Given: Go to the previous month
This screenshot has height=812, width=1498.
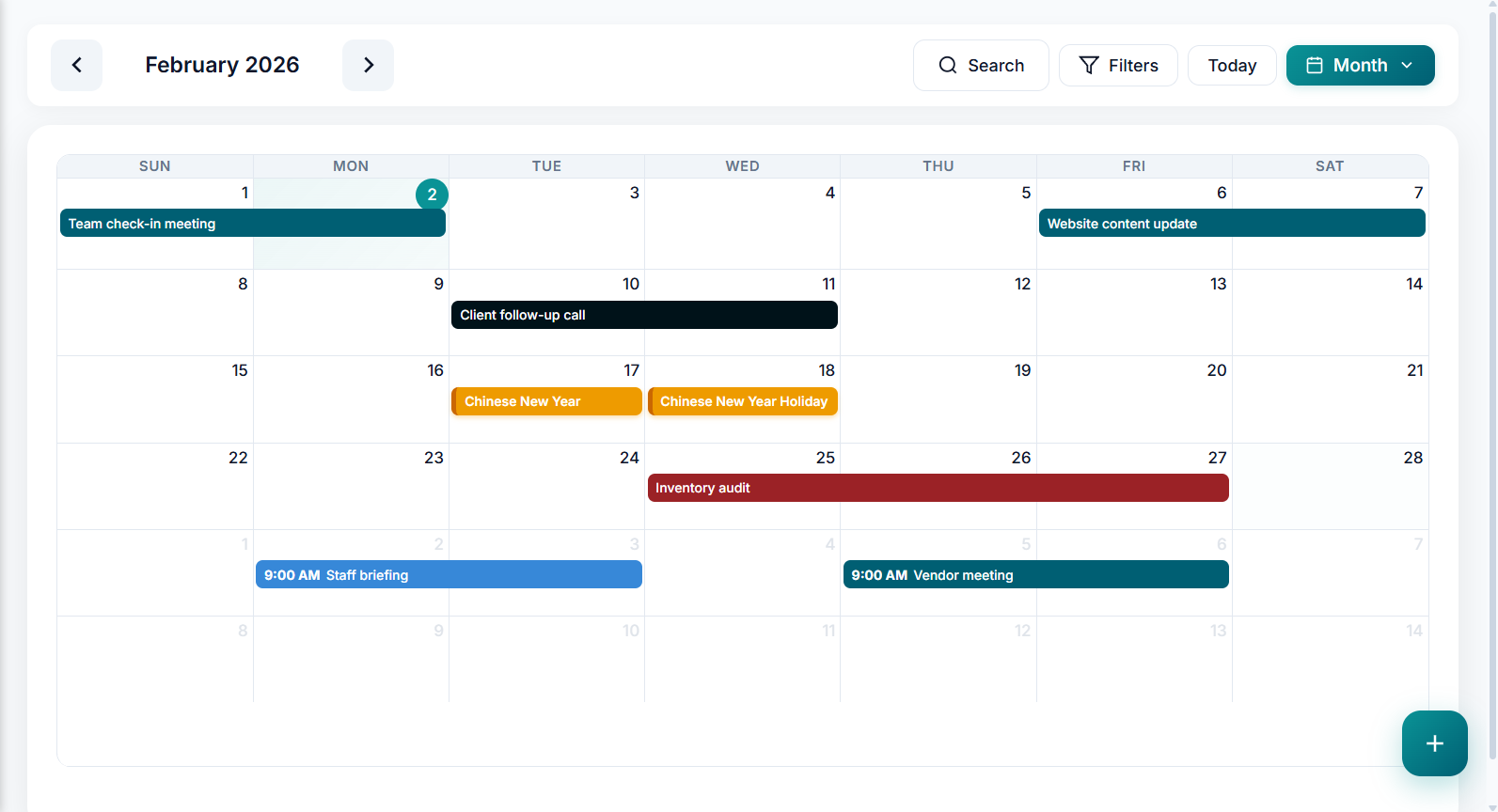Looking at the screenshot, I should click(x=76, y=65).
